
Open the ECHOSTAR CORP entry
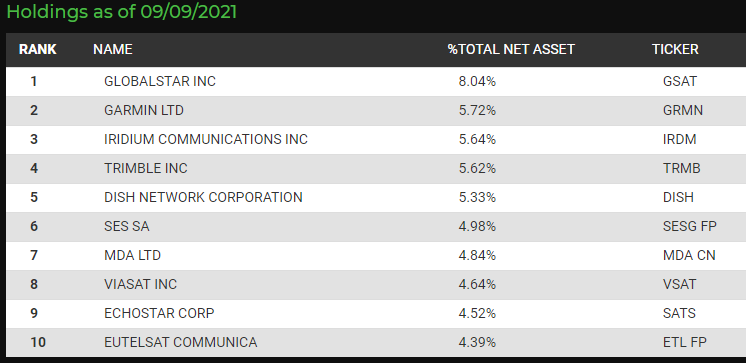pyautogui.click(x=159, y=314)
